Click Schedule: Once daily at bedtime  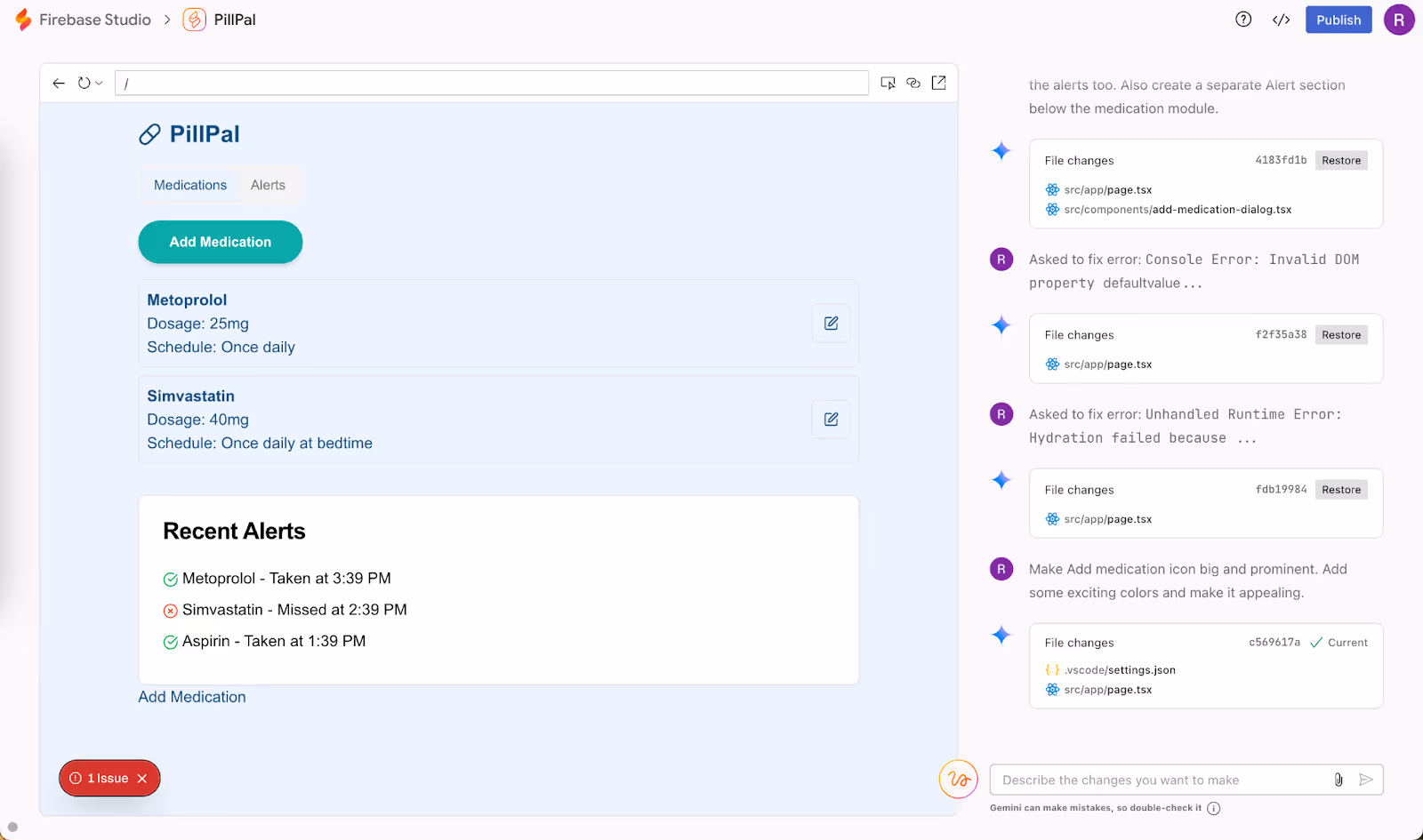260,443
